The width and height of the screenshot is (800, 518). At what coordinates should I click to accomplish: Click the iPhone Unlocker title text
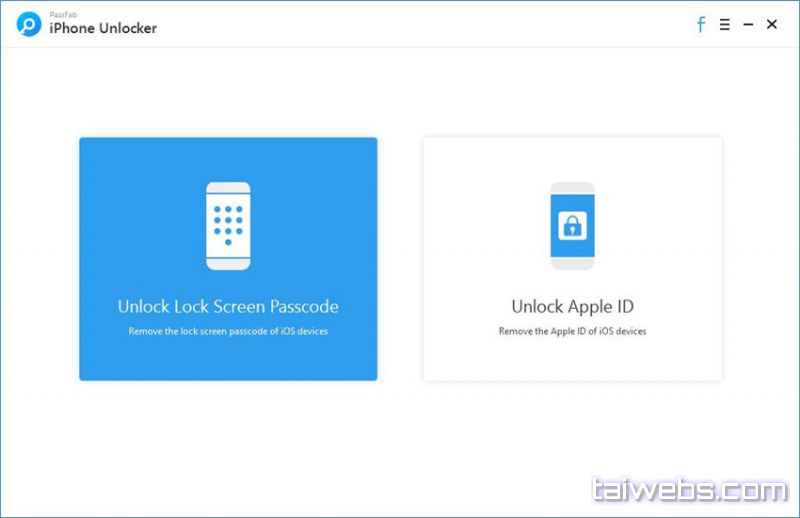pos(103,28)
